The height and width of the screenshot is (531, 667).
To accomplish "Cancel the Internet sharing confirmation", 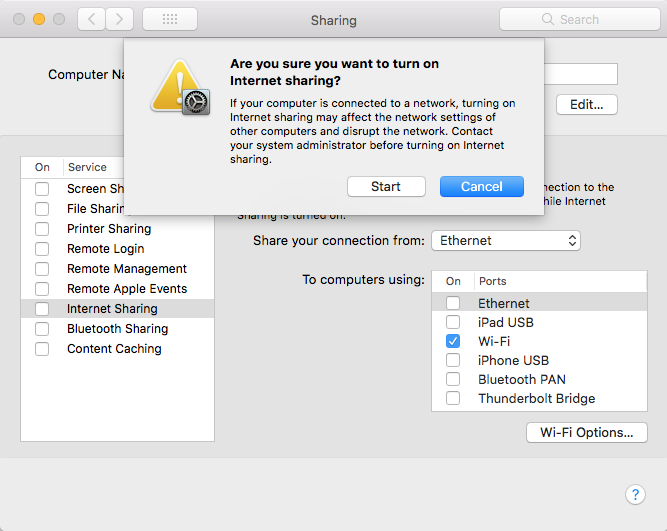I will [481, 187].
